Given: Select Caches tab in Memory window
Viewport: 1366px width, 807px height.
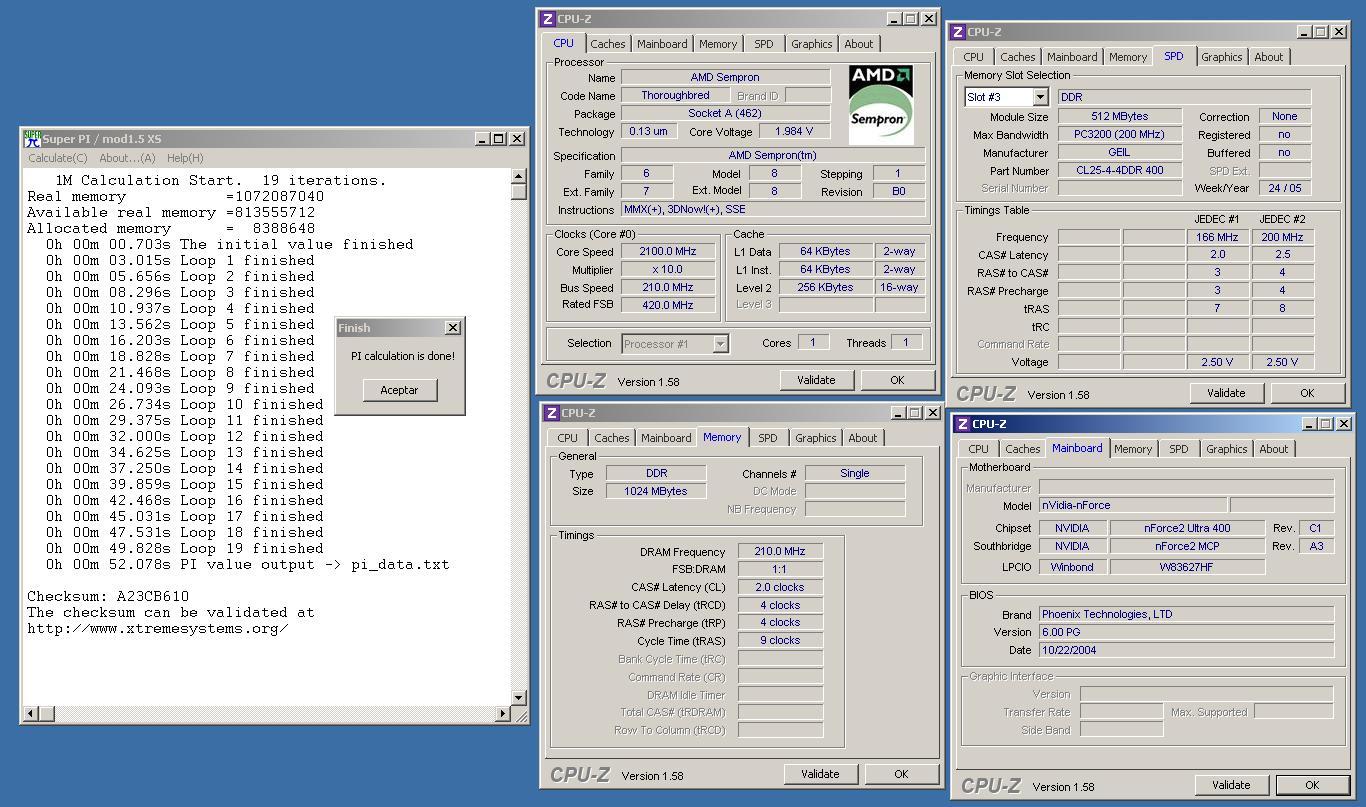Looking at the screenshot, I should point(612,438).
